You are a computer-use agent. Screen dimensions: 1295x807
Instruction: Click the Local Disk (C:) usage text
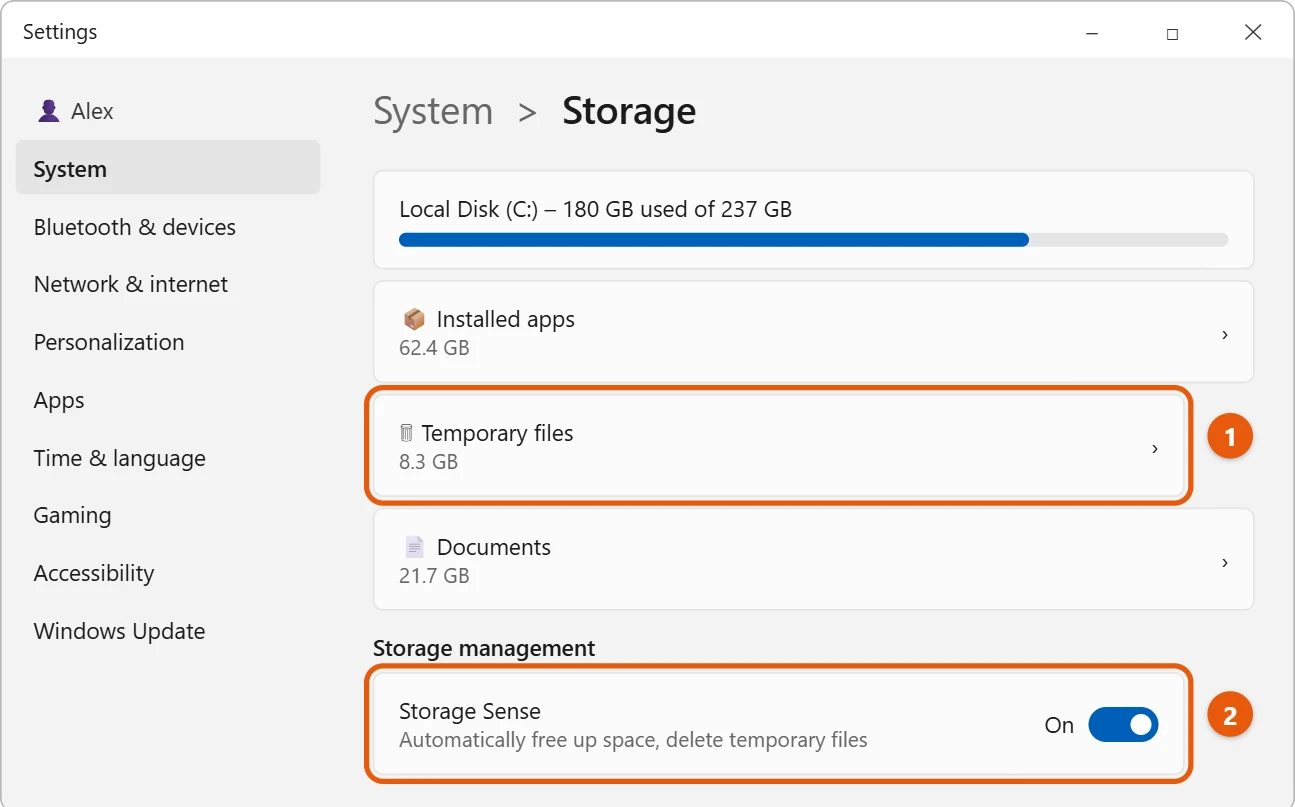(595, 209)
